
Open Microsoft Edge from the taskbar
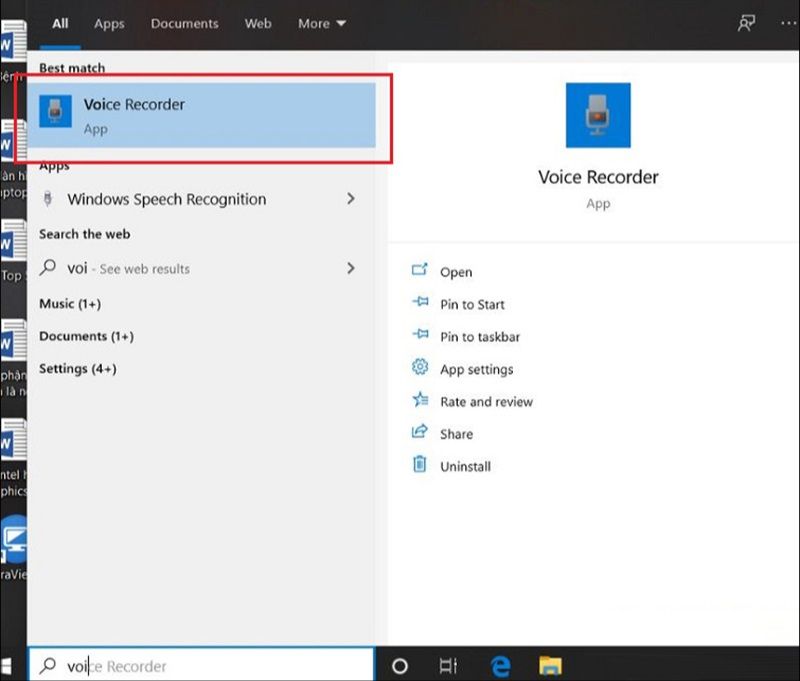[498, 663]
